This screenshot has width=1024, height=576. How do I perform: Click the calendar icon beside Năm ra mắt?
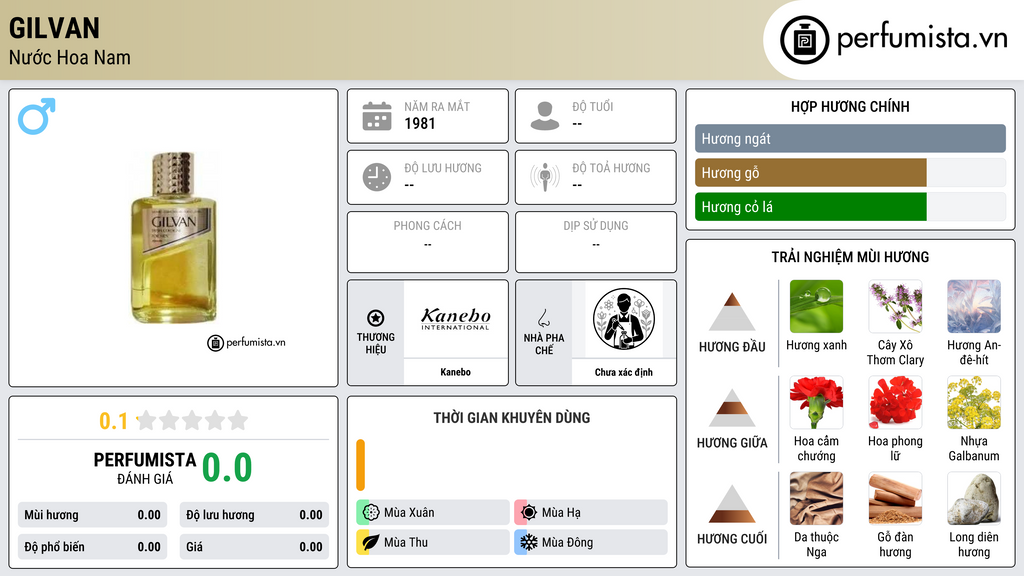(377, 116)
